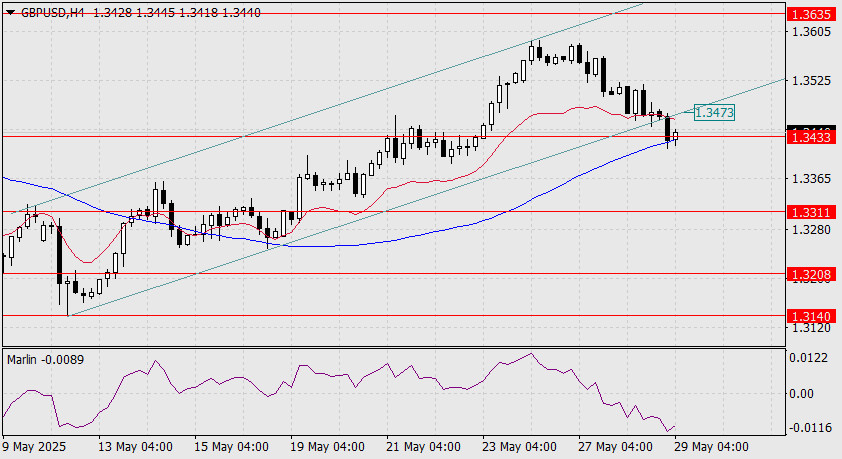Click the -0.0116 Marlin scale value
842x459 pixels.
click(809, 428)
